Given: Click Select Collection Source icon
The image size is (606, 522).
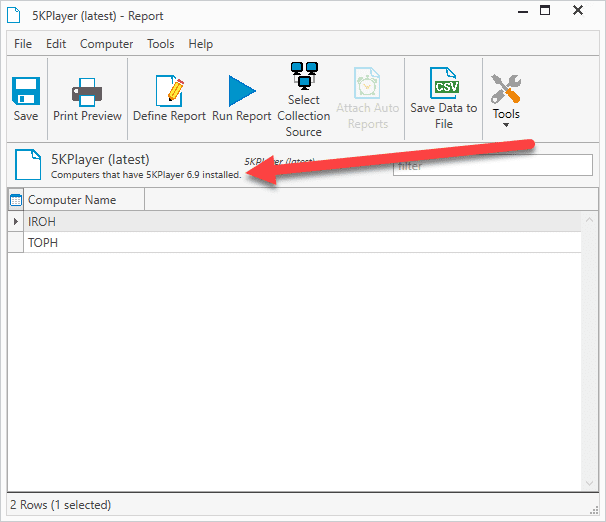Looking at the screenshot, I should tap(304, 75).
